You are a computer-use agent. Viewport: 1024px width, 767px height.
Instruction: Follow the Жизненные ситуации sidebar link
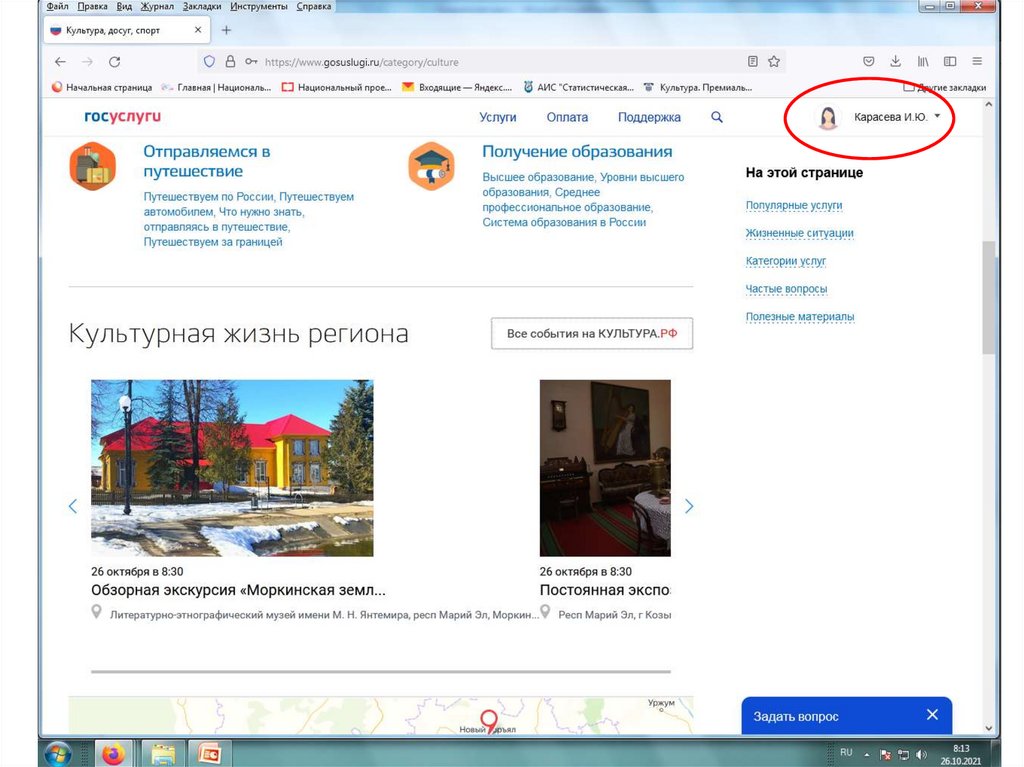tap(799, 233)
